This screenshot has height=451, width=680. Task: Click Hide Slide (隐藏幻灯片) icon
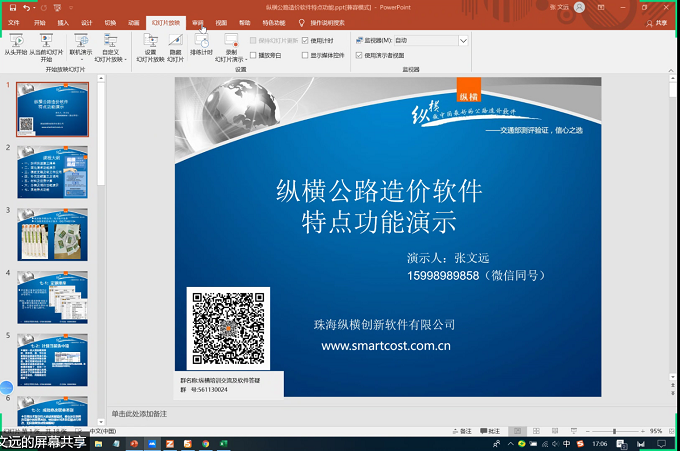click(x=175, y=48)
